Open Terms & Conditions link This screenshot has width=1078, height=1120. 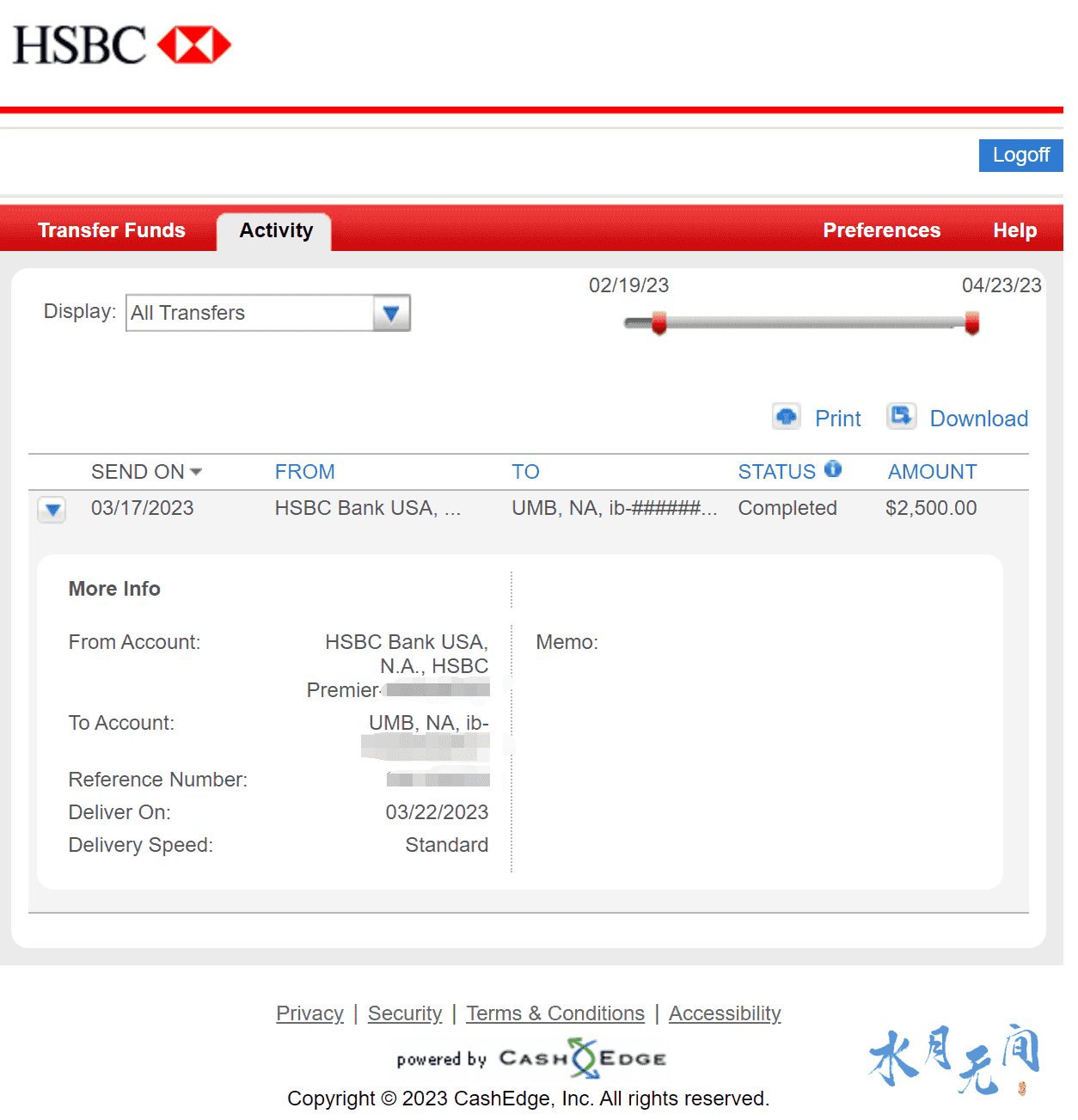[555, 1013]
